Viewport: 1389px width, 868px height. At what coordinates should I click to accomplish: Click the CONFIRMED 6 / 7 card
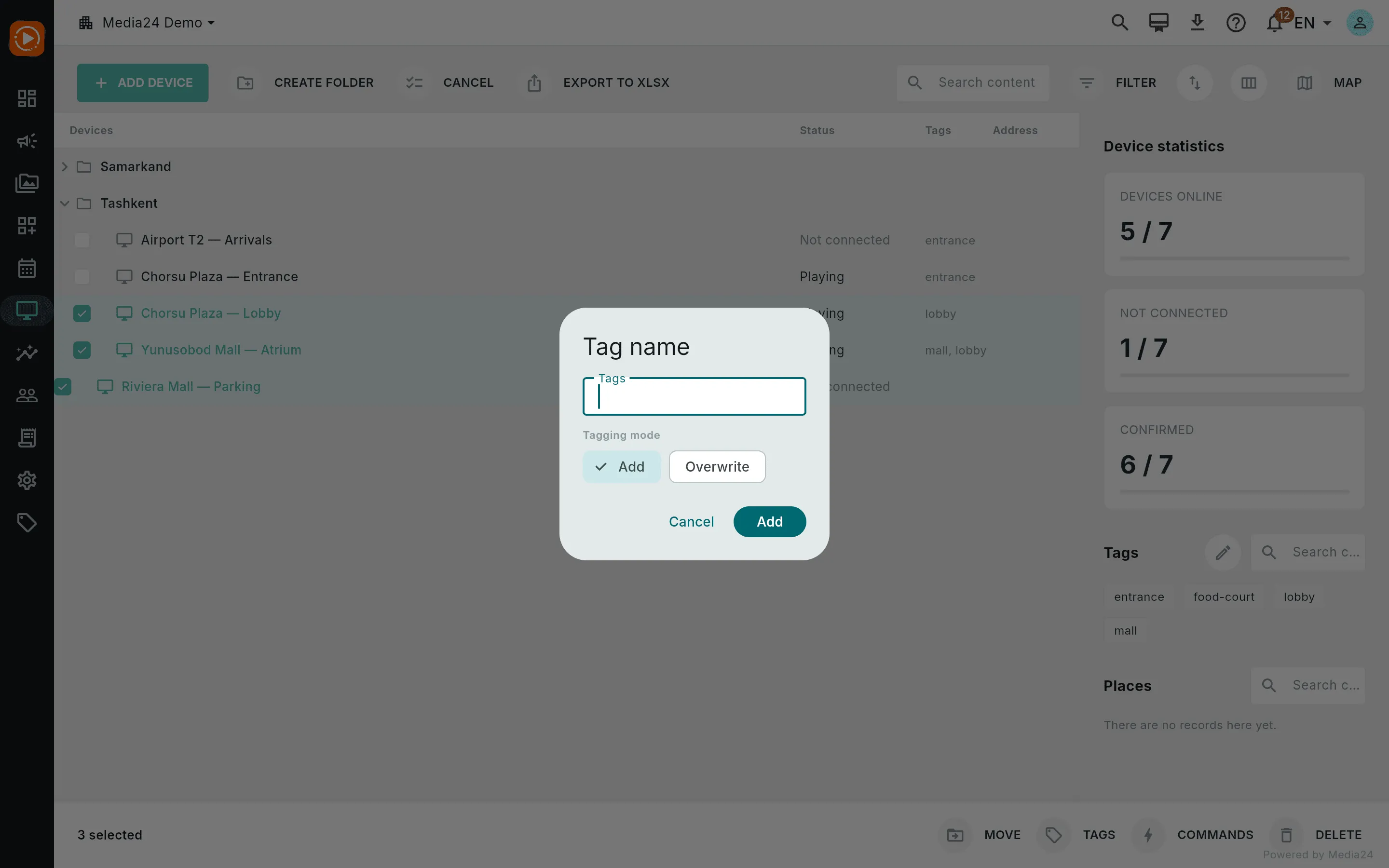tap(1234, 458)
